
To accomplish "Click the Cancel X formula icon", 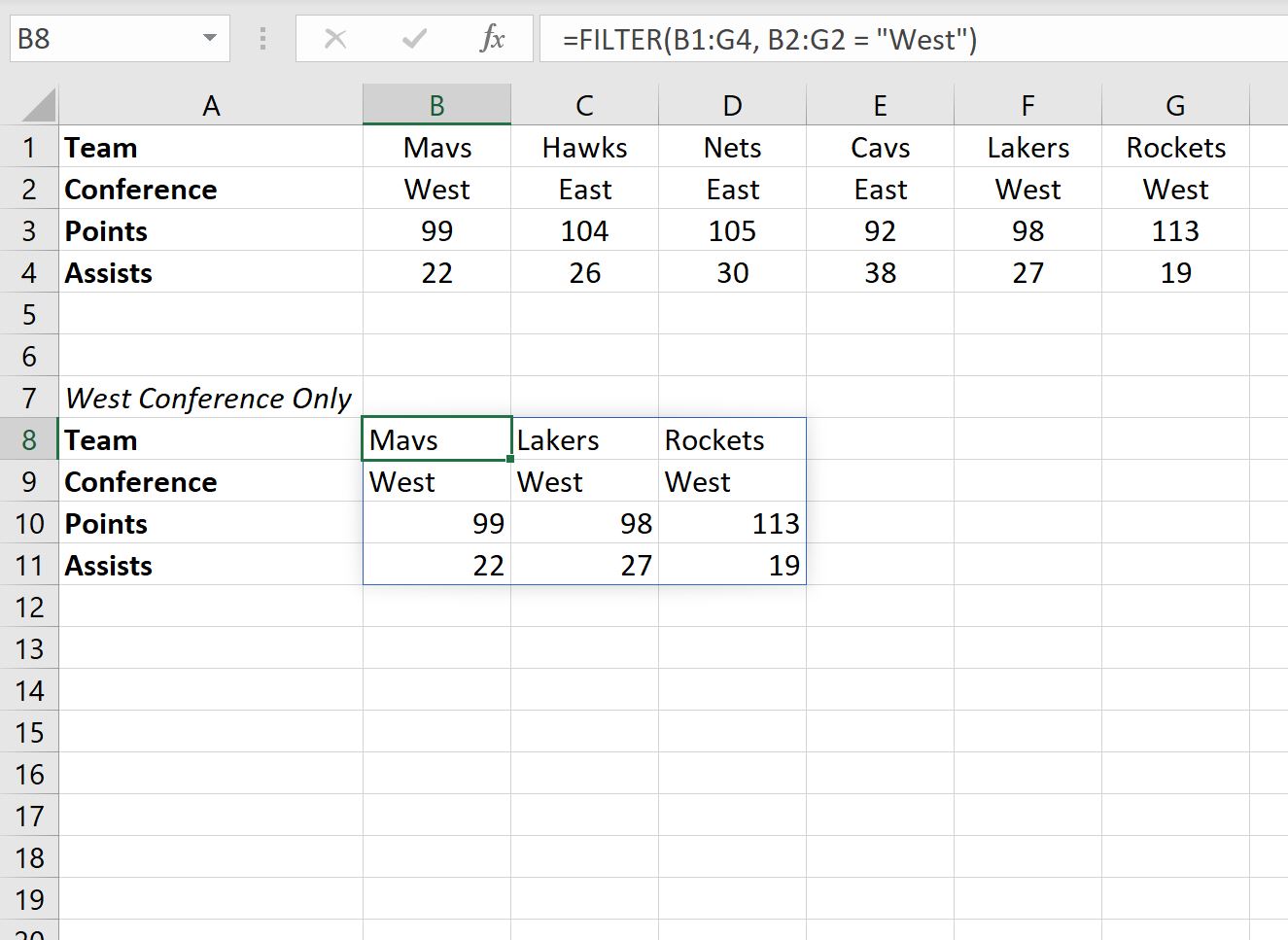I will 335,39.
